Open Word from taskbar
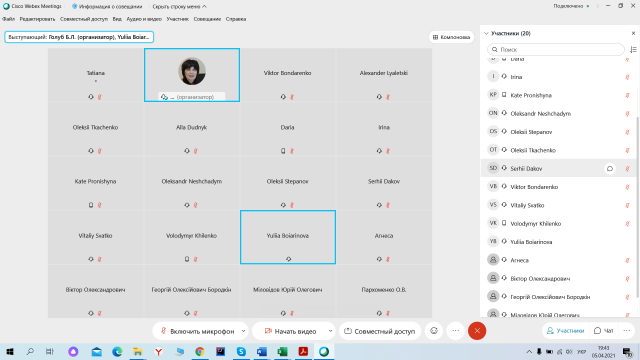Viewport: 640px width, 360px height. pos(262,351)
